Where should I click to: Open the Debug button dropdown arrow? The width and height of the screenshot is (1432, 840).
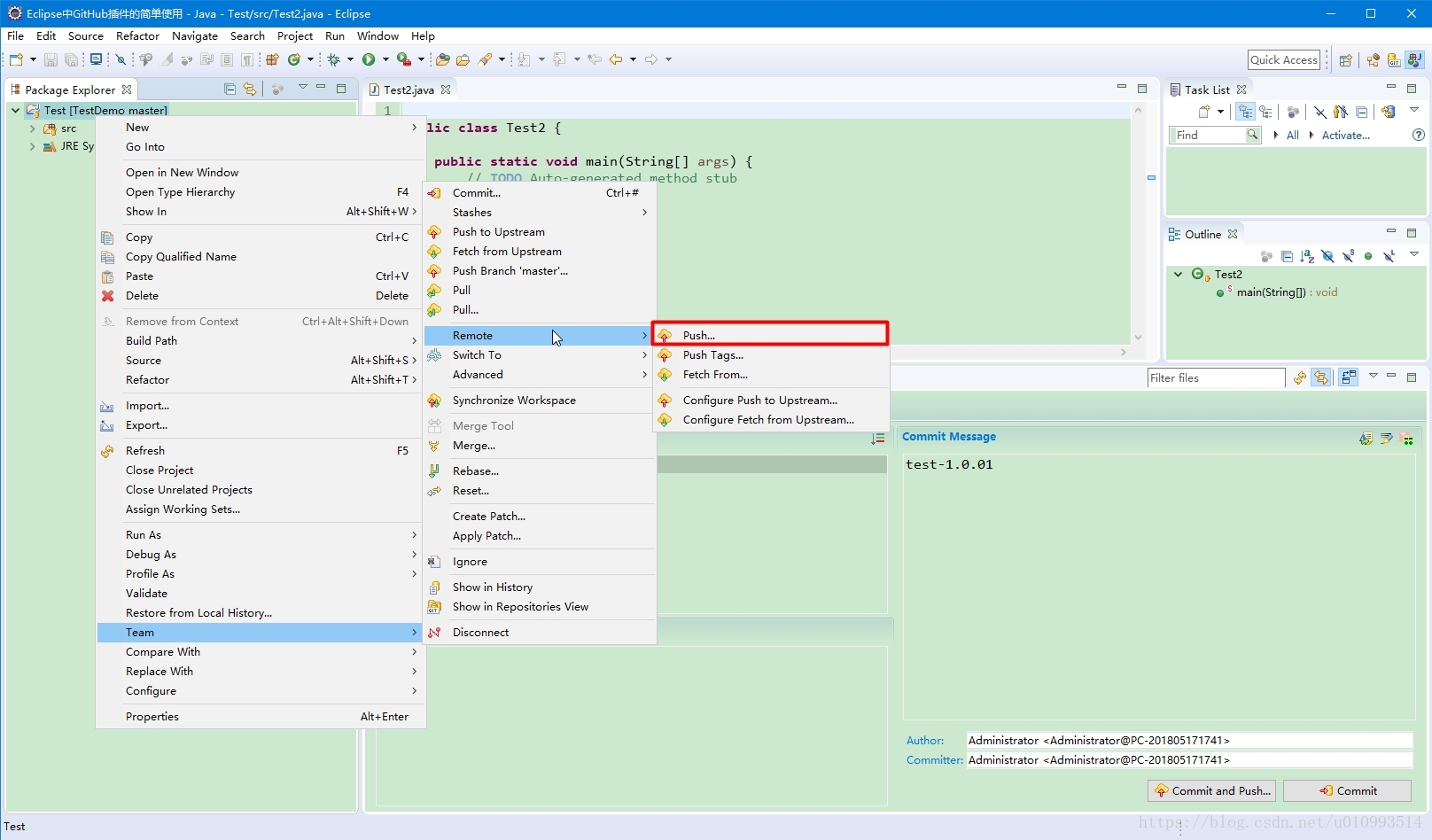click(350, 59)
